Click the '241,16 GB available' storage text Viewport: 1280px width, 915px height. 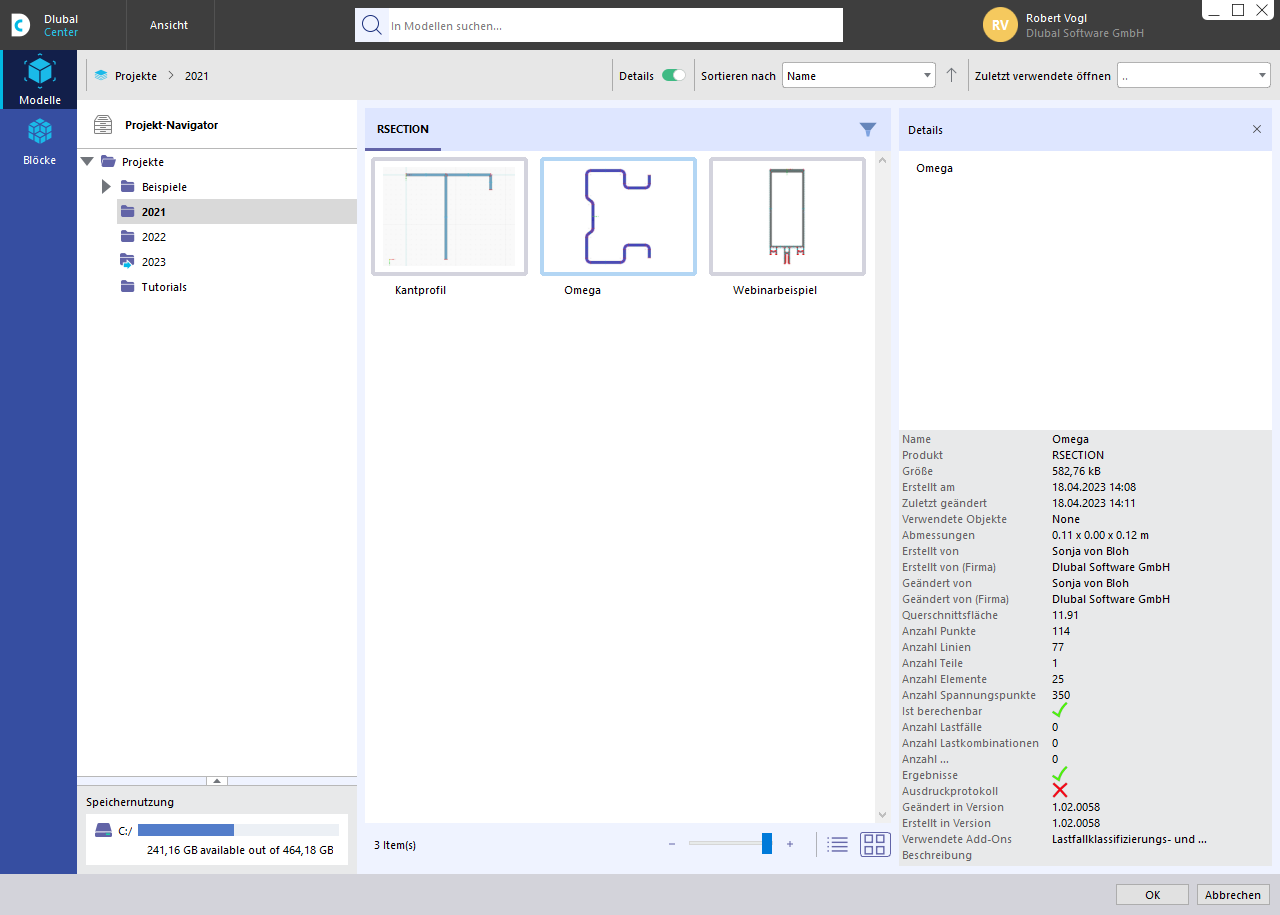click(x=240, y=851)
